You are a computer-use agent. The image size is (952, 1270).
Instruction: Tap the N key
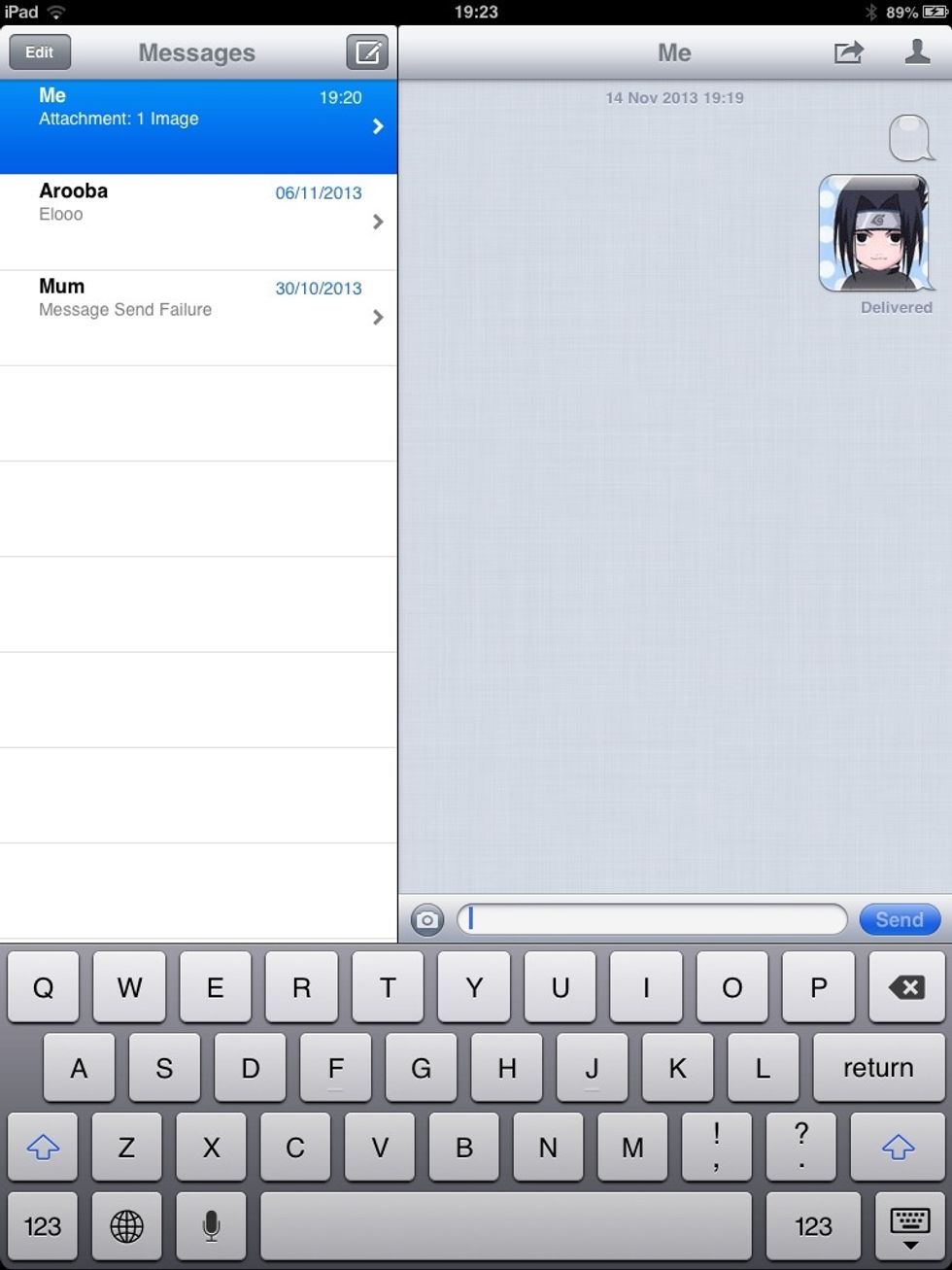[x=548, y=1148]
